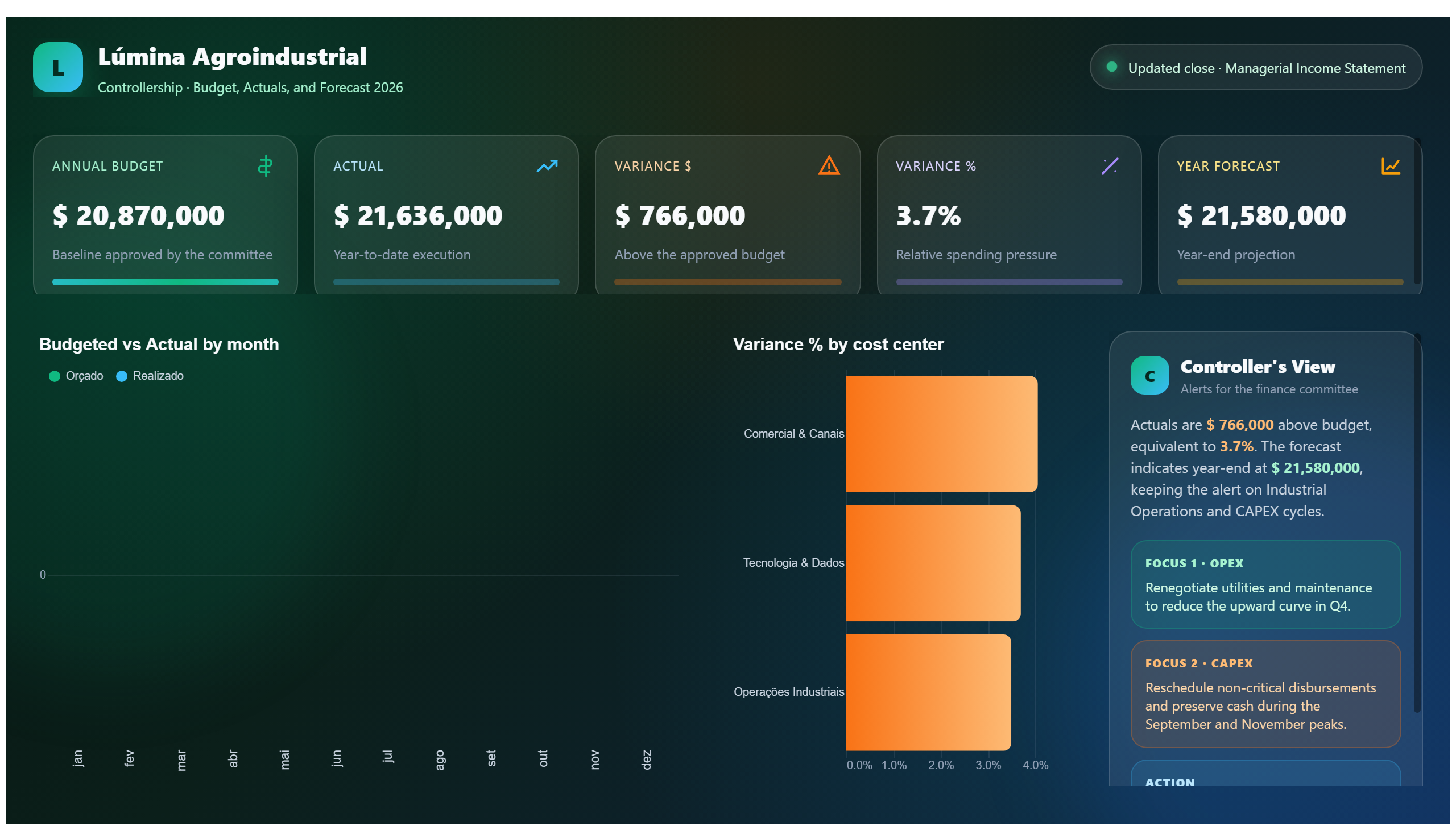Click the Comercial & Canais bar
The height and width of the screenshot is (830, 1456).
coord(942,434)
